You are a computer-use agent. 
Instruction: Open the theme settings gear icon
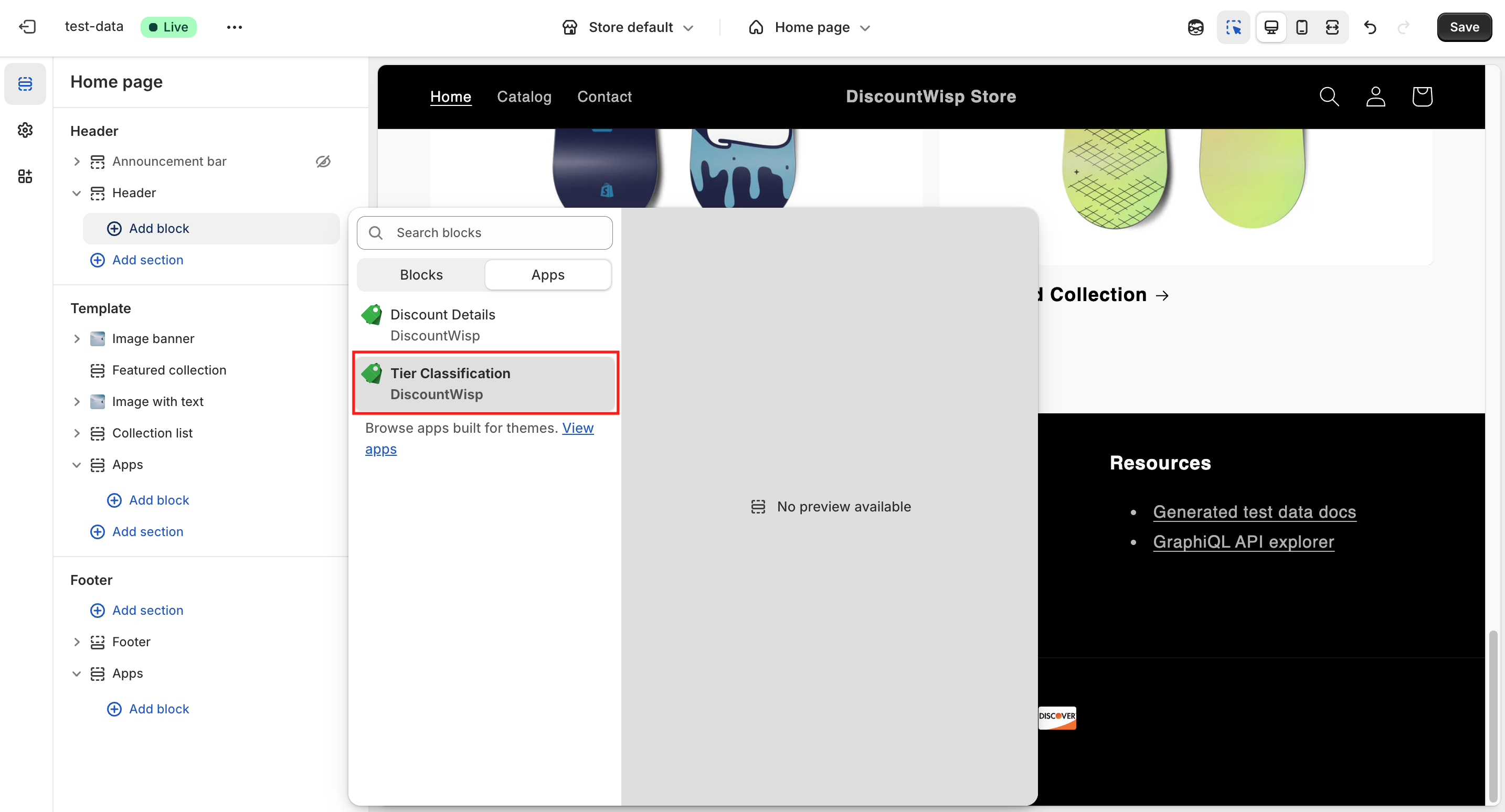point(25,130)
